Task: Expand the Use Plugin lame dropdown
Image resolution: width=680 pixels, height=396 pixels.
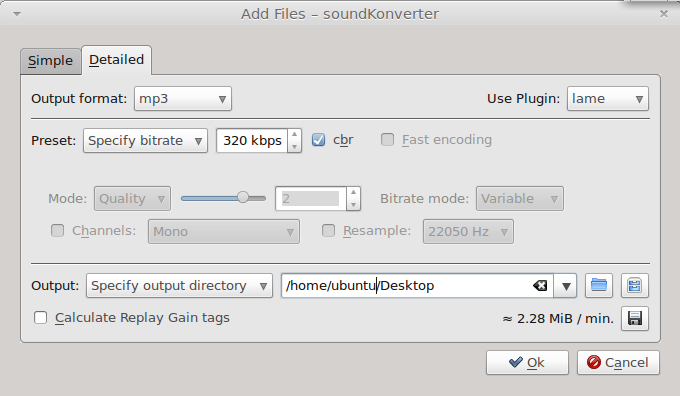Action: coord(608,98)
